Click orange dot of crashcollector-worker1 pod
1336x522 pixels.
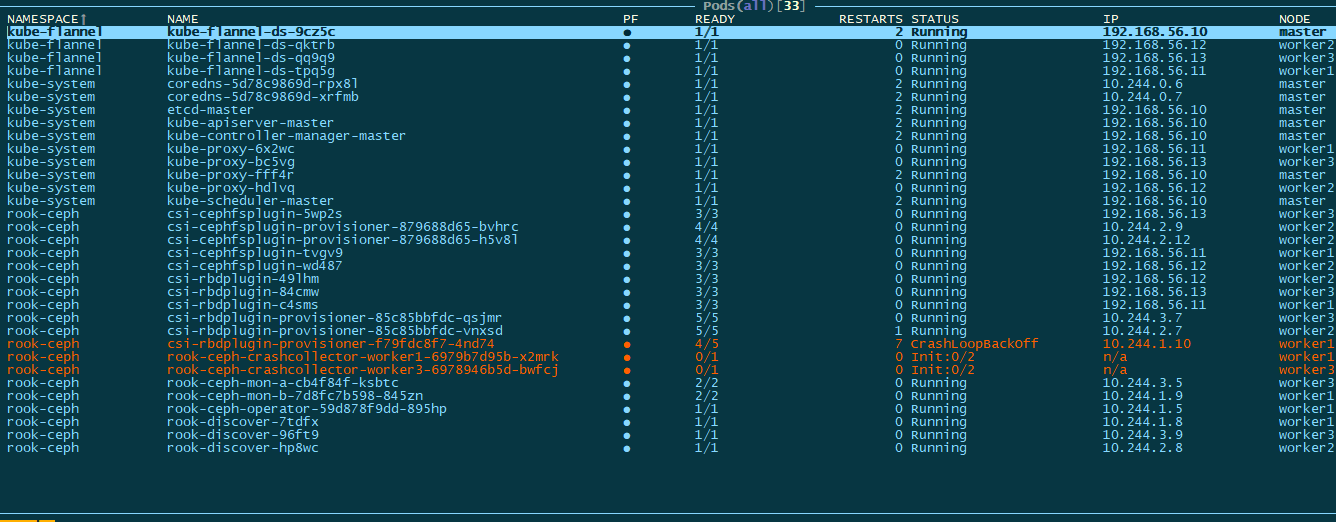627,357
